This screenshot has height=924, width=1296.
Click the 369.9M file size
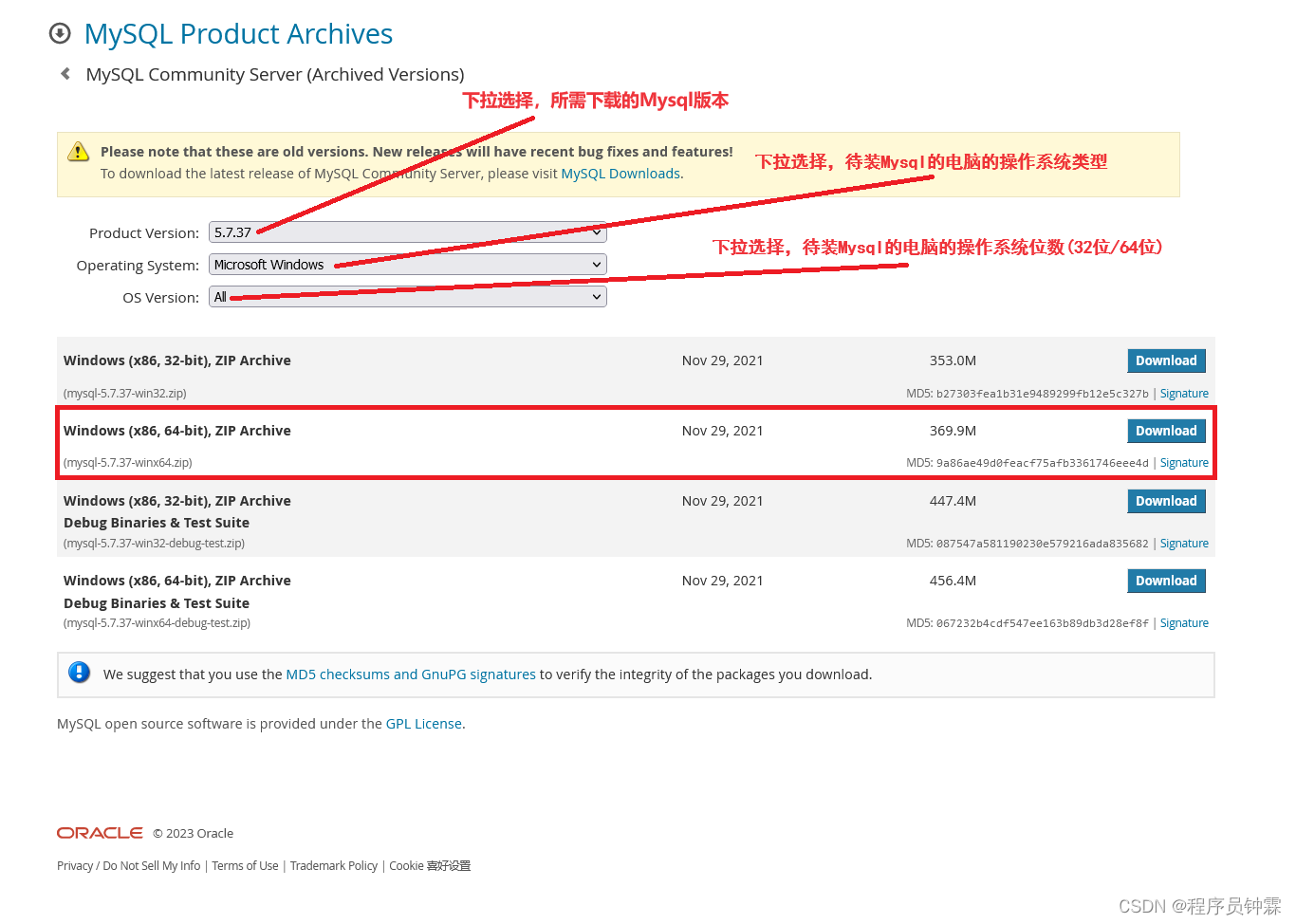point(953,431)
